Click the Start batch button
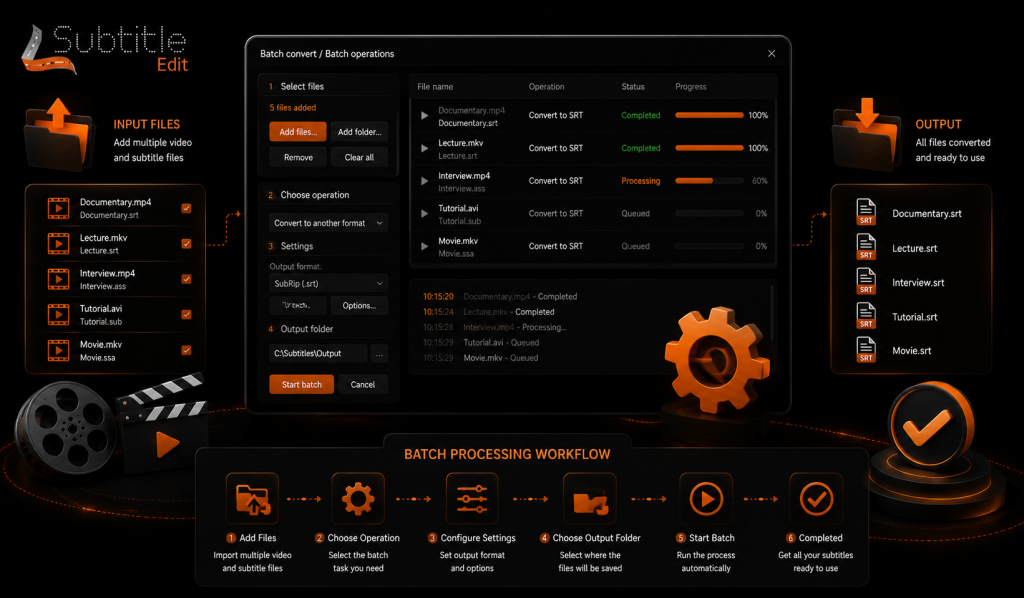Screen dimensions: 1024x598 (x=302, y=385)
